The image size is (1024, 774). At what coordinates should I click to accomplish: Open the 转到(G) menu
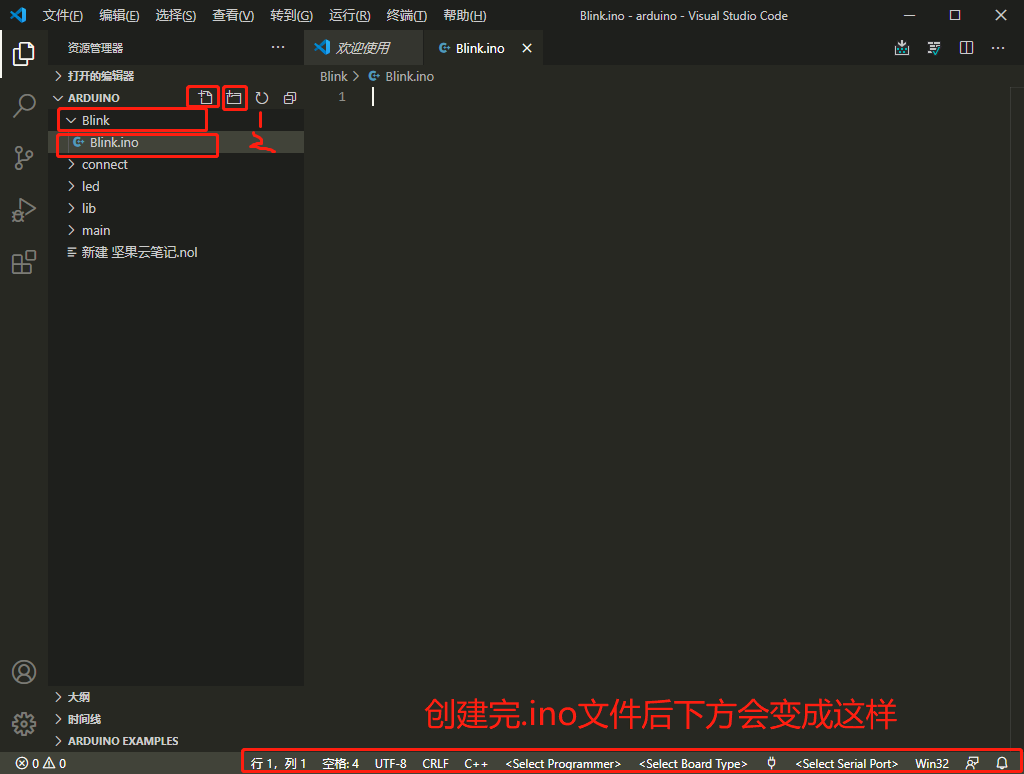[291, 16]
